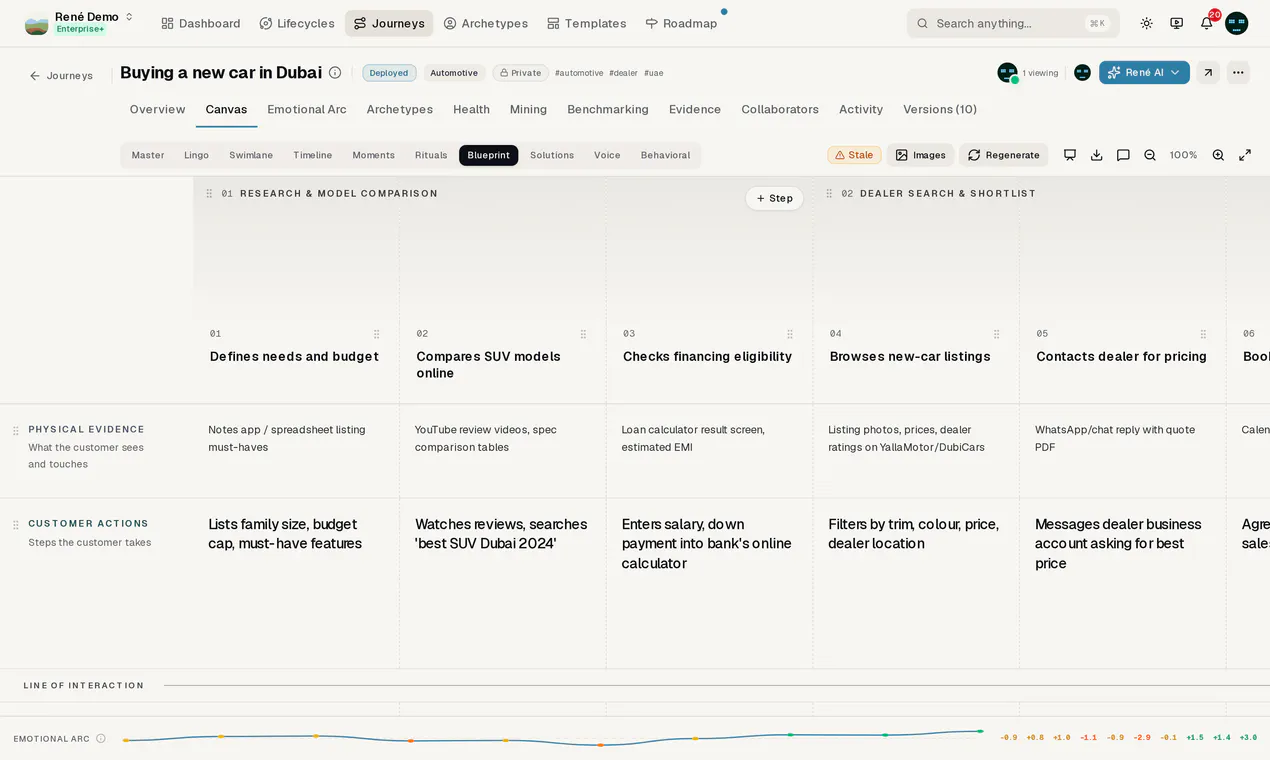This screenshot has height=760, width=1270.
Task: Open the Emotional Arc tab
Action: click(307, 110)
